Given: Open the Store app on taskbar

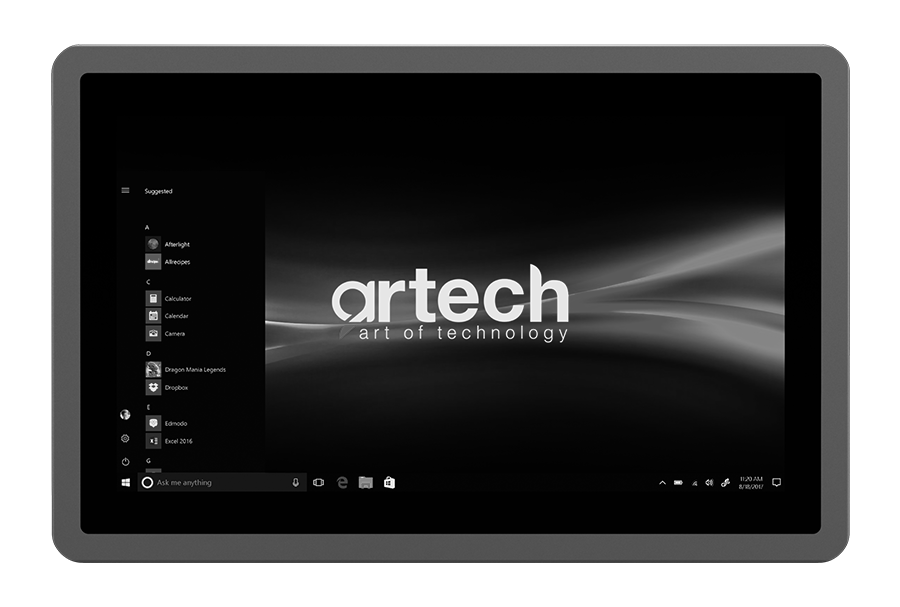Looking at the screenshot, I should click(389, 483).
